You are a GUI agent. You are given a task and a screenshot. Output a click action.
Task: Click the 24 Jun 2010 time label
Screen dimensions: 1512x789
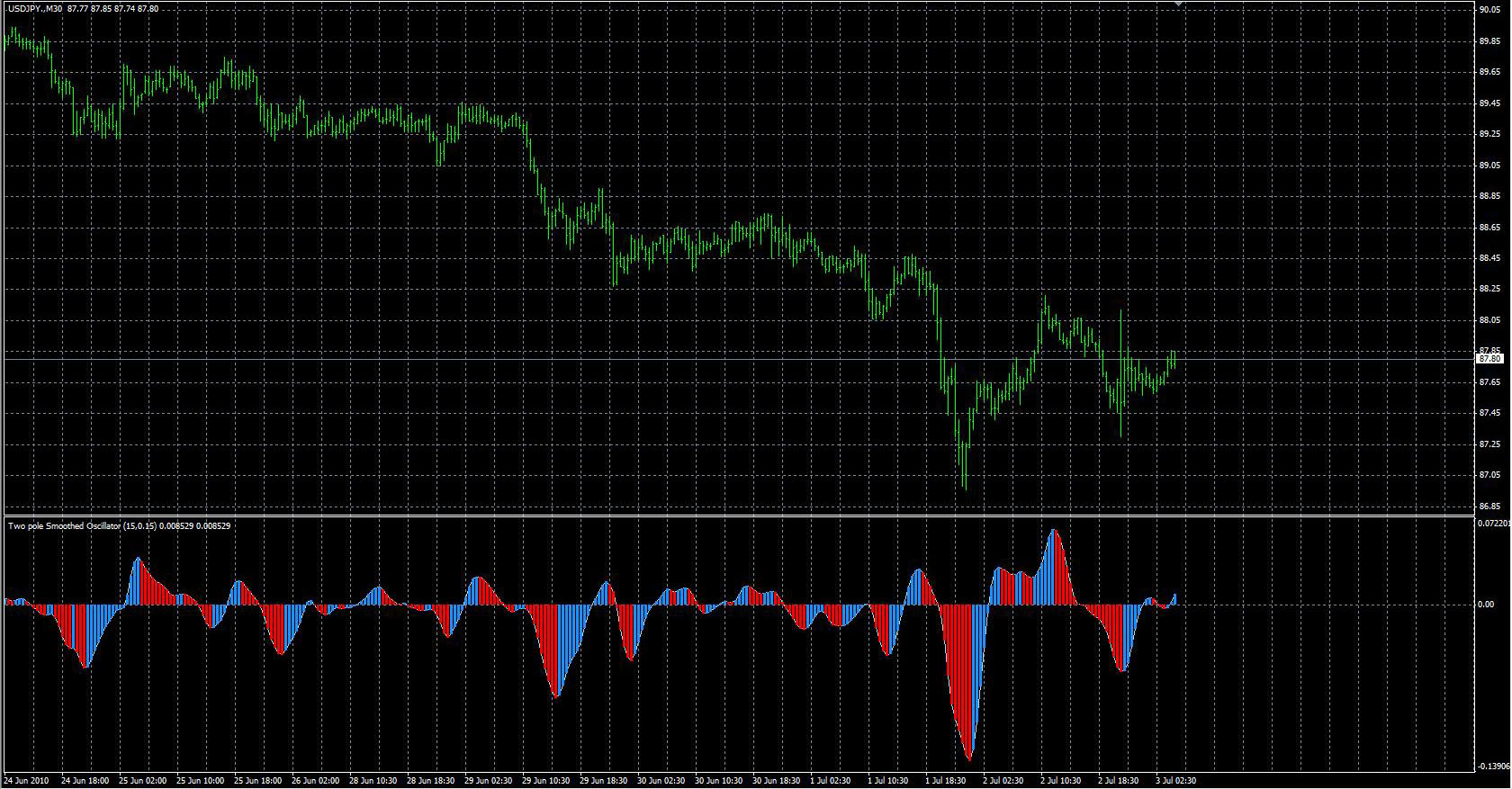tap(25, 781)
